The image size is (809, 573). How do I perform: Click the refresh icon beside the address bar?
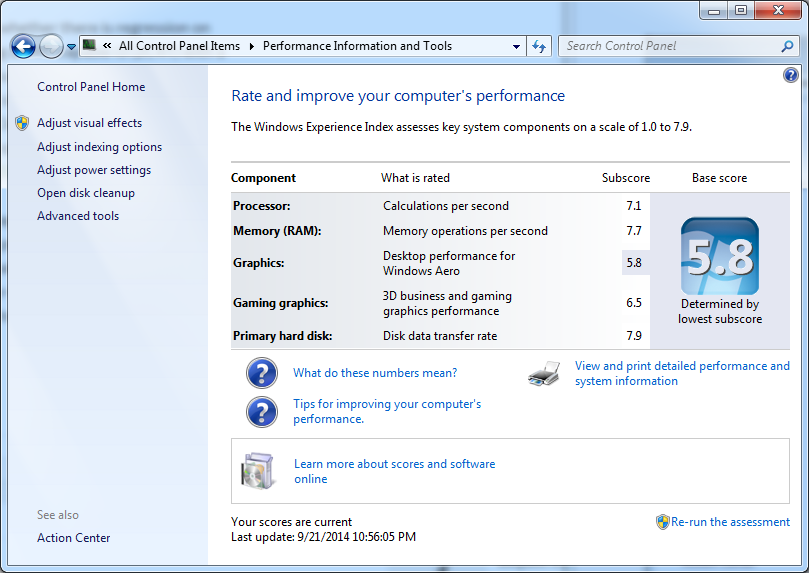click(540, 46)
